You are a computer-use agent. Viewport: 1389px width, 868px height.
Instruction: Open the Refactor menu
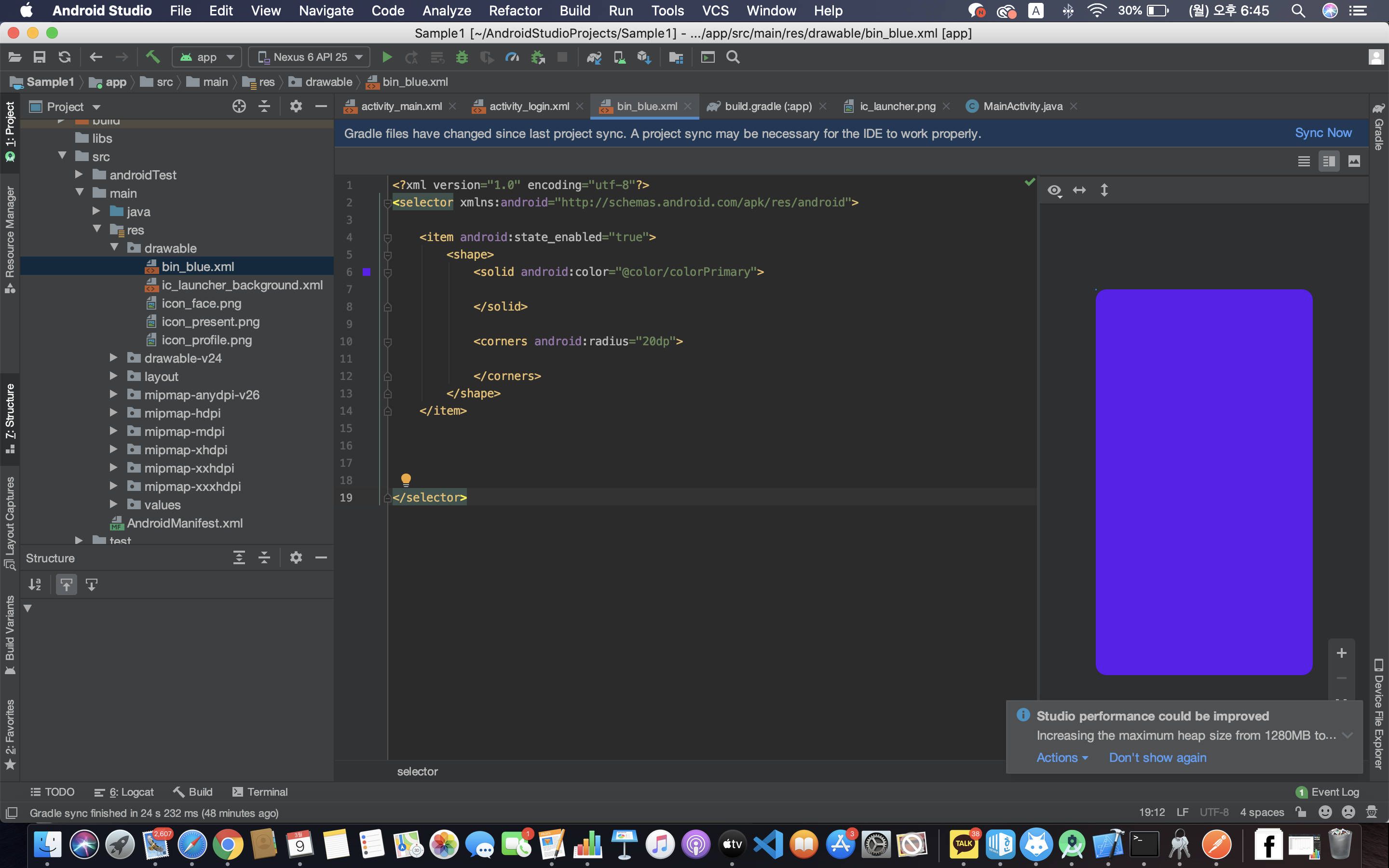click(515, 11)
